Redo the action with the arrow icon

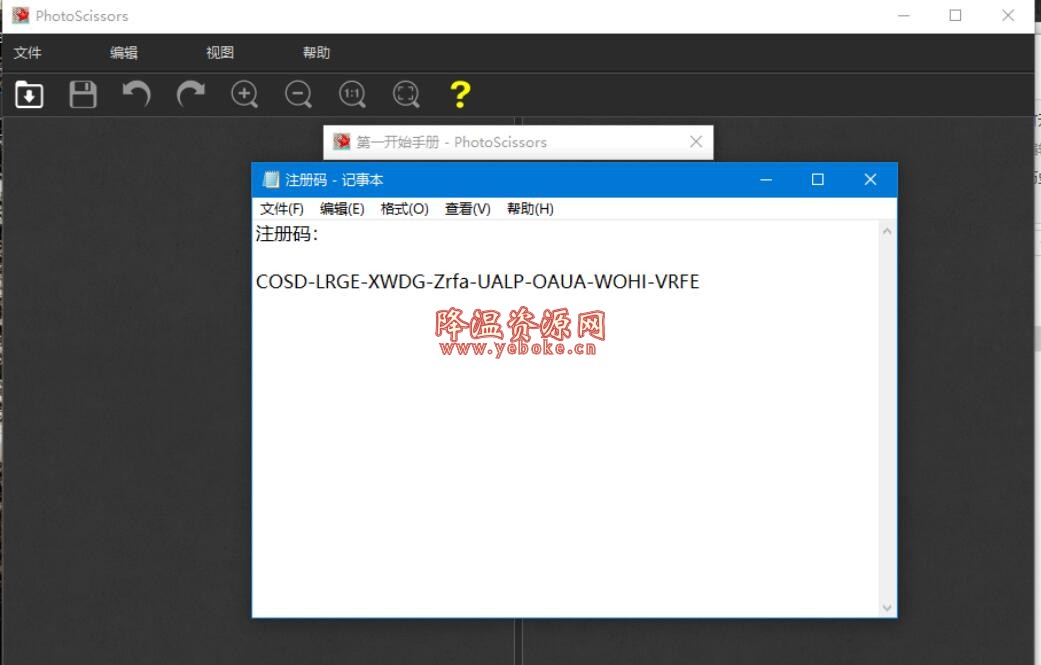[x=191, y=94]
